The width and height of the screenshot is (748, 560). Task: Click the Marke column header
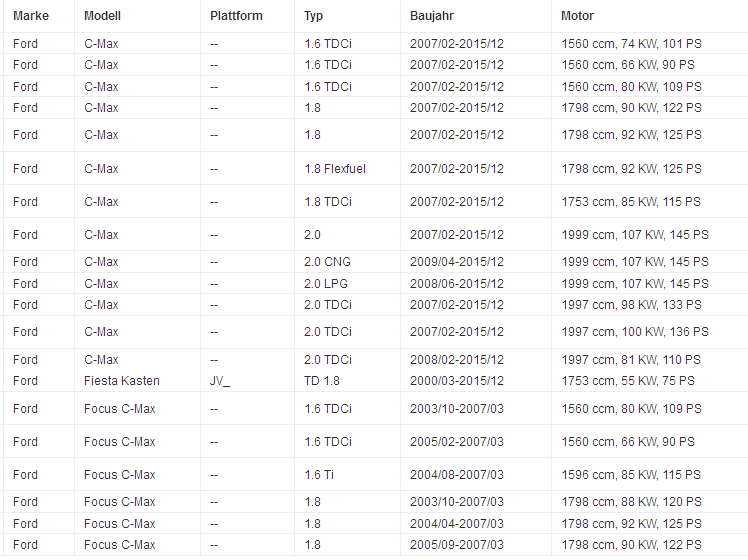tap(31, 16)
